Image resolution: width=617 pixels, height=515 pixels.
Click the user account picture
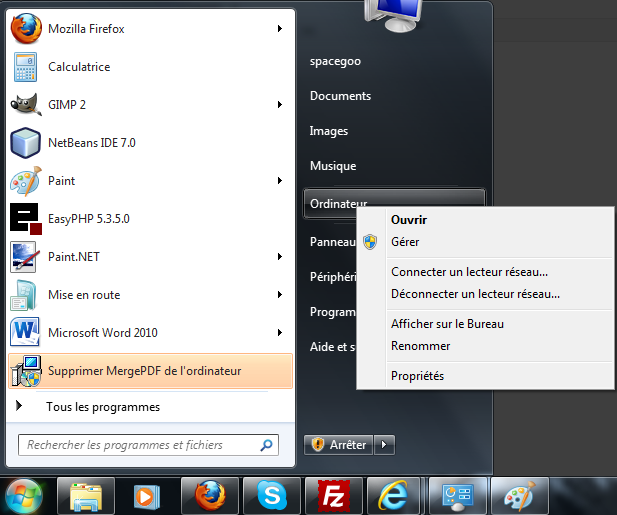393,16
